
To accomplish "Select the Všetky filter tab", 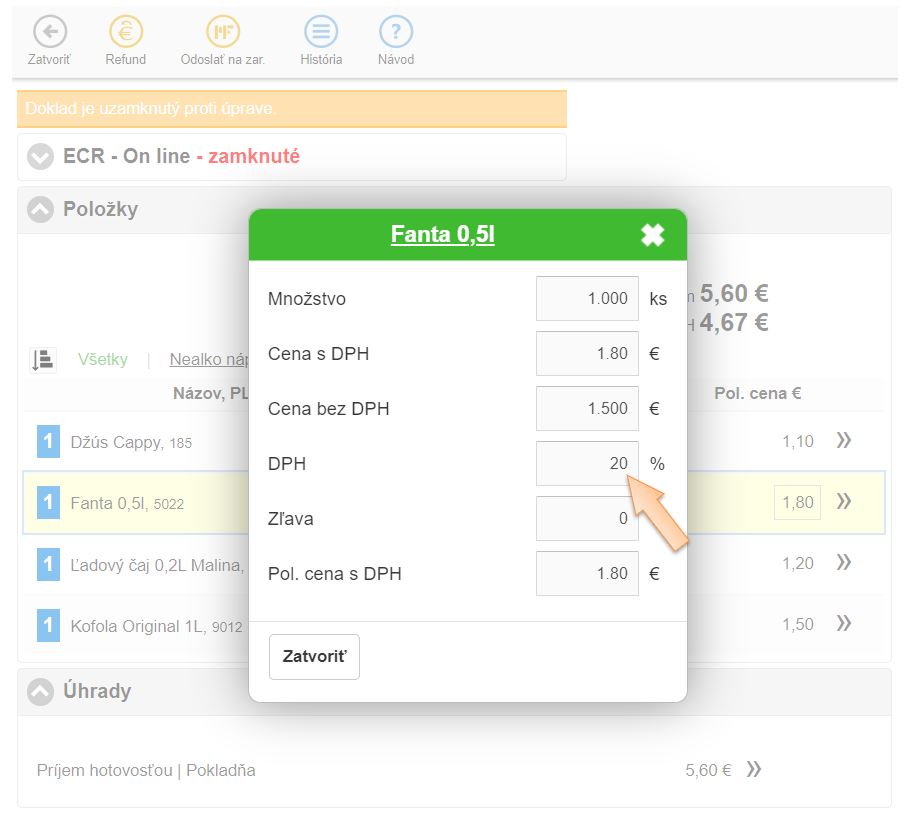I will [103, 359].
